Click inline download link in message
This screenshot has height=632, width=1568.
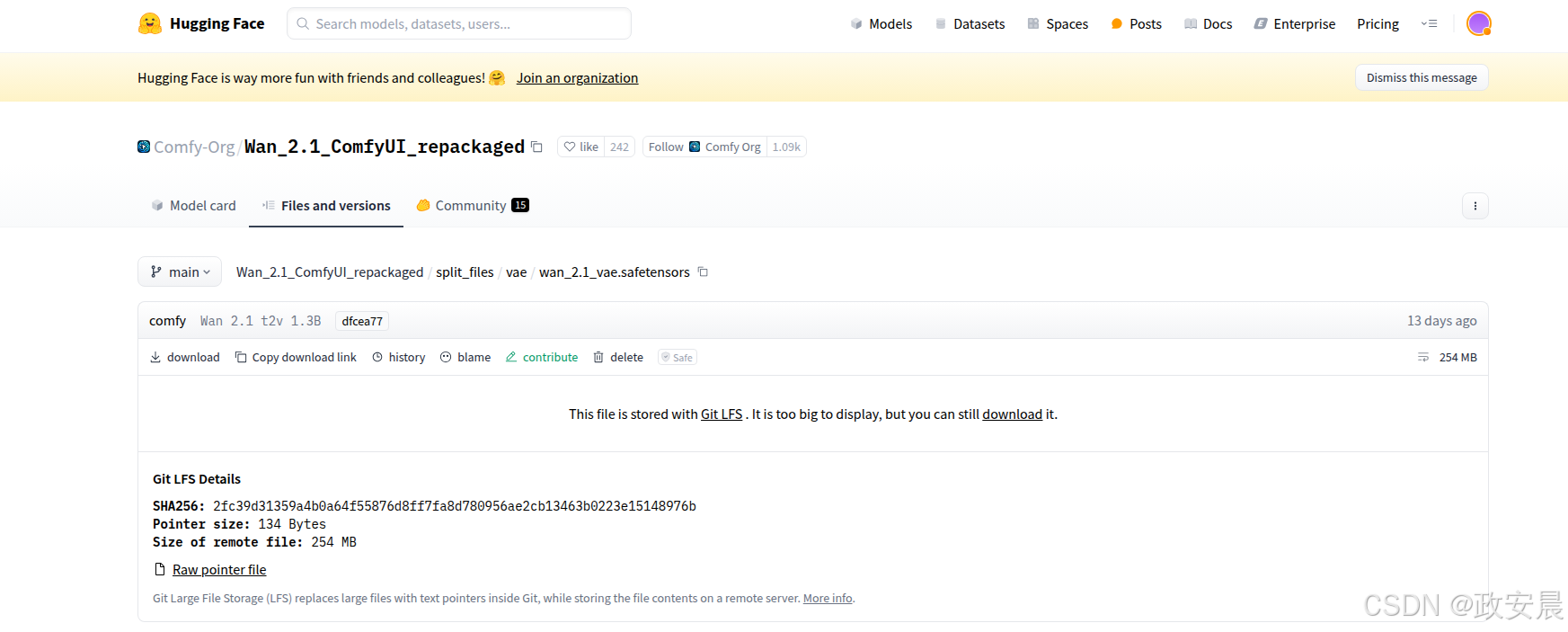coord(1012,414)
